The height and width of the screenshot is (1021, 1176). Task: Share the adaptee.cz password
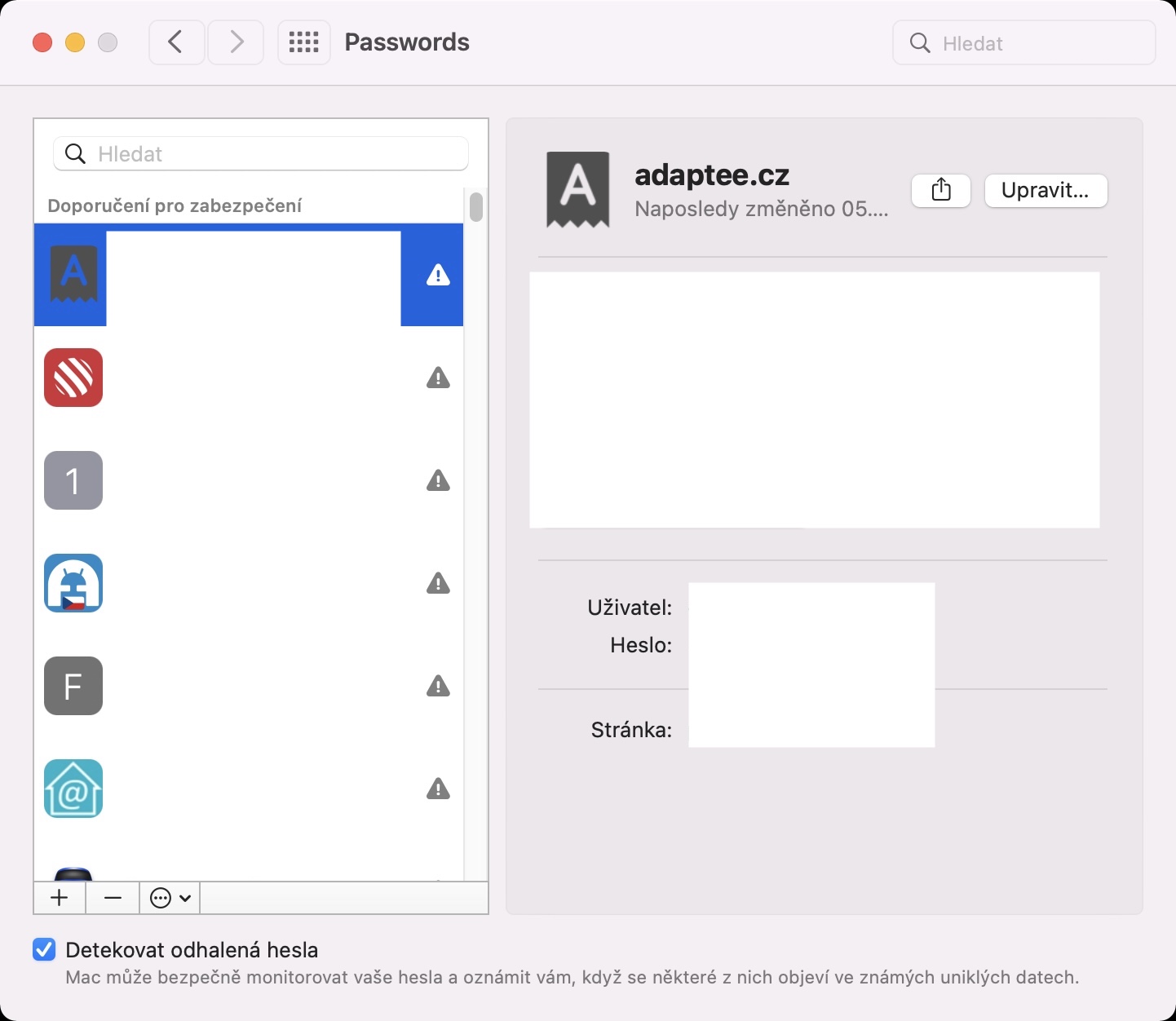(941, 191)
